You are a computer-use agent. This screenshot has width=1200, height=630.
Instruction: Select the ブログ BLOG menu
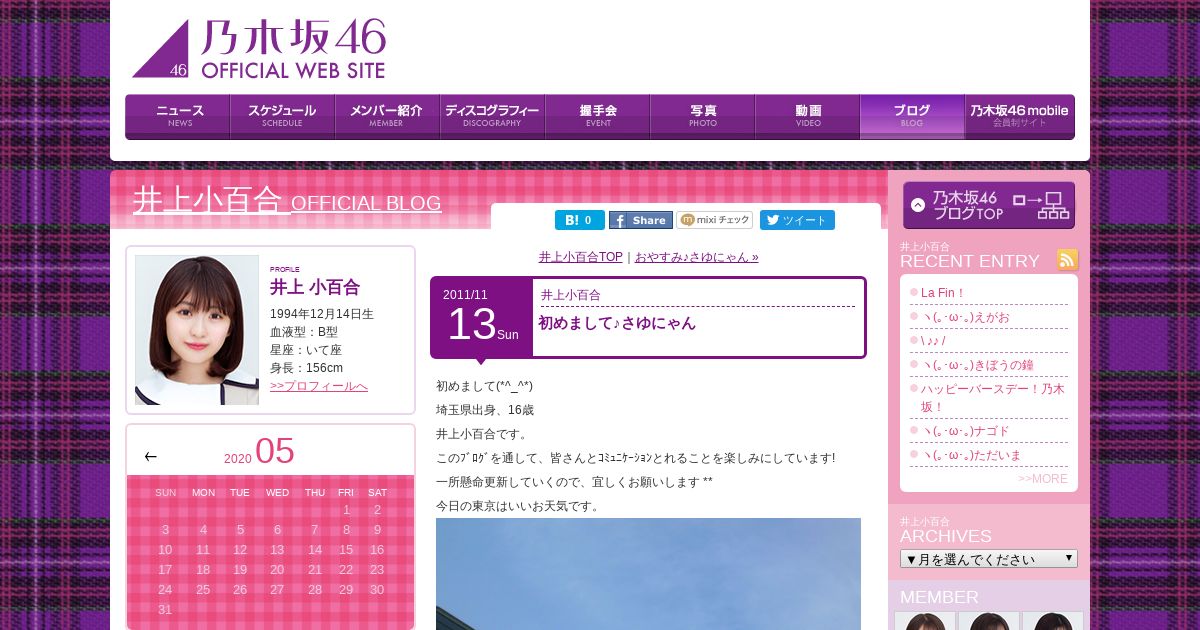[x=912, y=116]
